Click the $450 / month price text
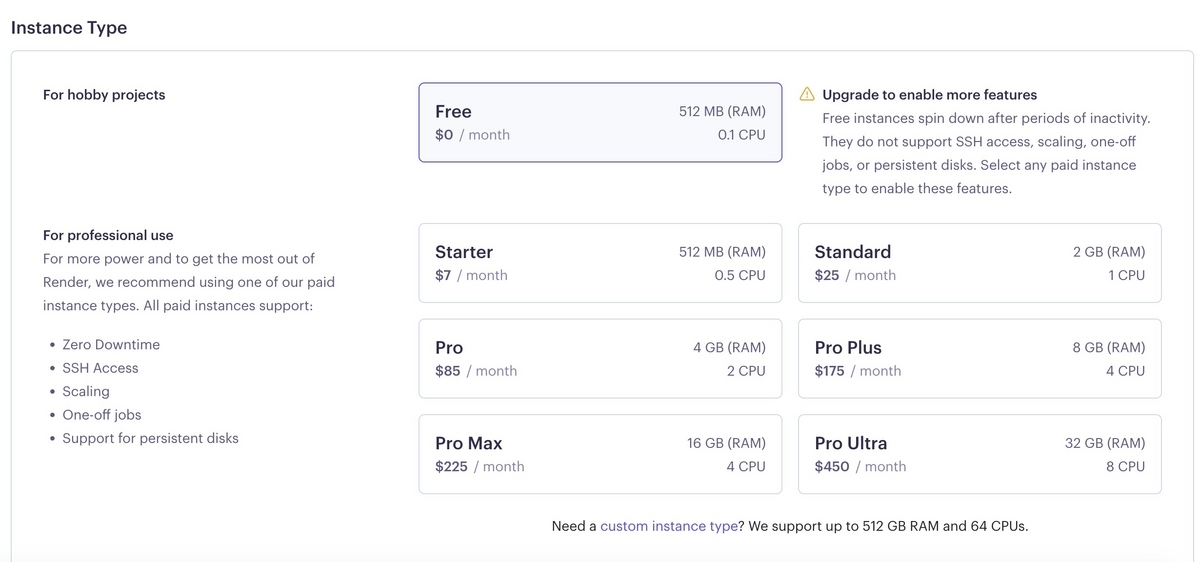Image resolution: width=1200 pixels, height=562 pixels. [860, 466]
